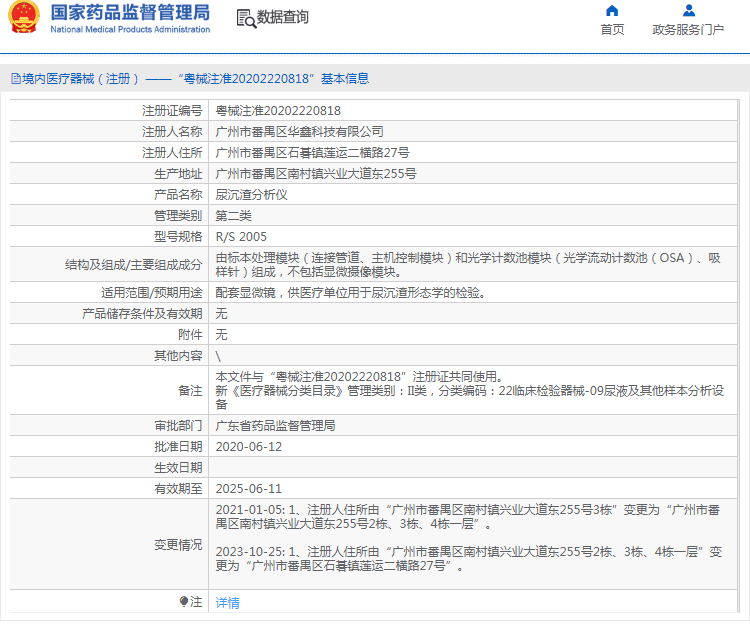Click intended use text 配套显微镜
The width and height of the screenshot is (750, 628).
point(350,293)
